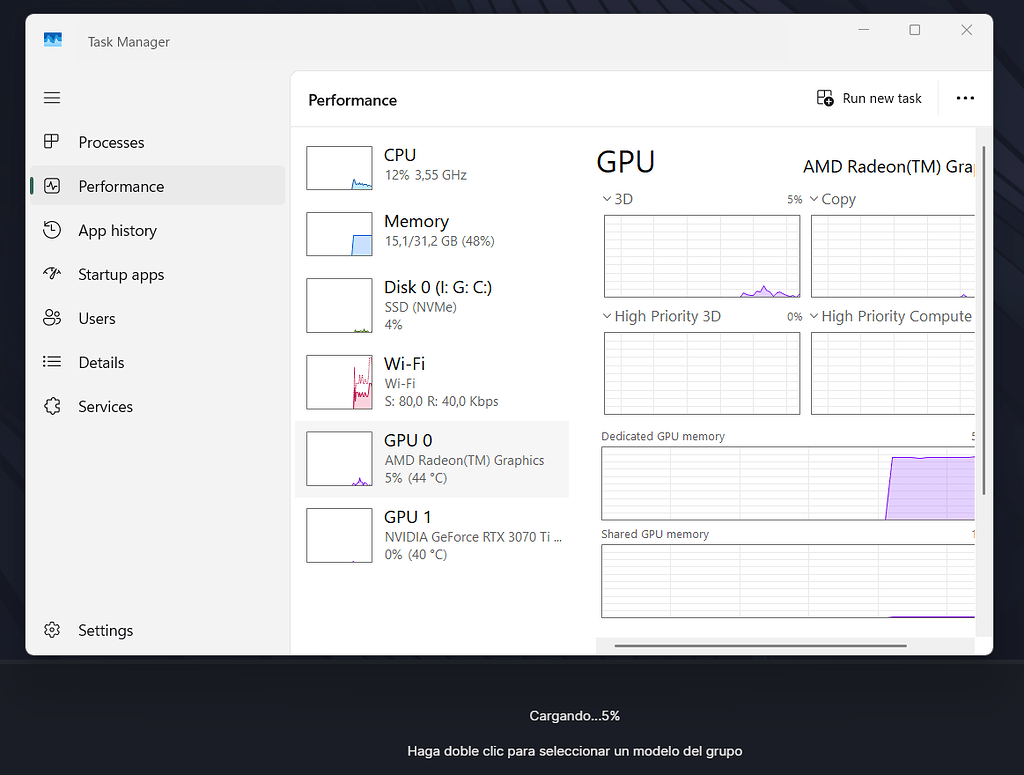1024x775 pixels.
Task: Open the Services page
Action: pos(157,407)
